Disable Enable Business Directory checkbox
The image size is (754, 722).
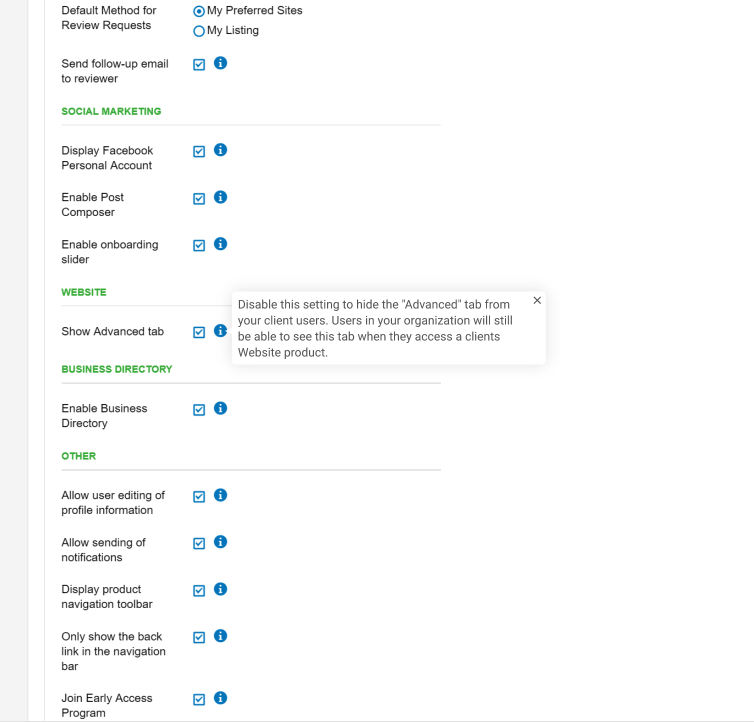199,410
